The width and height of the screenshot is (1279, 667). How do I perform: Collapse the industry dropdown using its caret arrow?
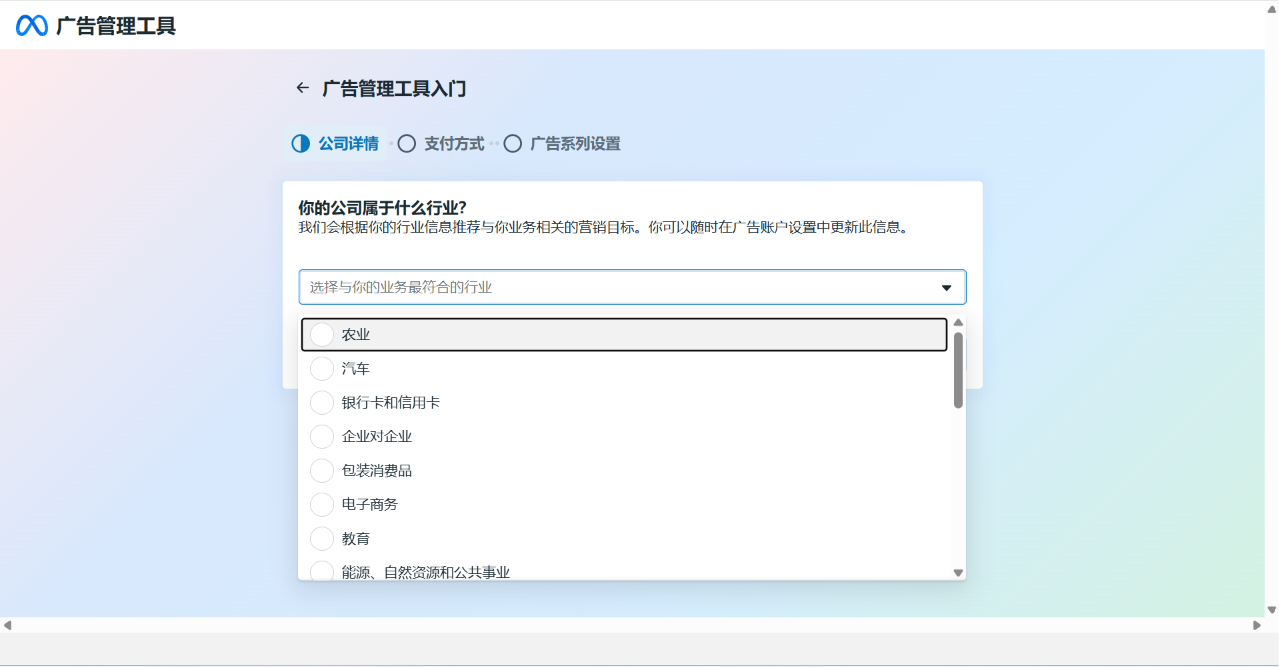click(946, 288)
